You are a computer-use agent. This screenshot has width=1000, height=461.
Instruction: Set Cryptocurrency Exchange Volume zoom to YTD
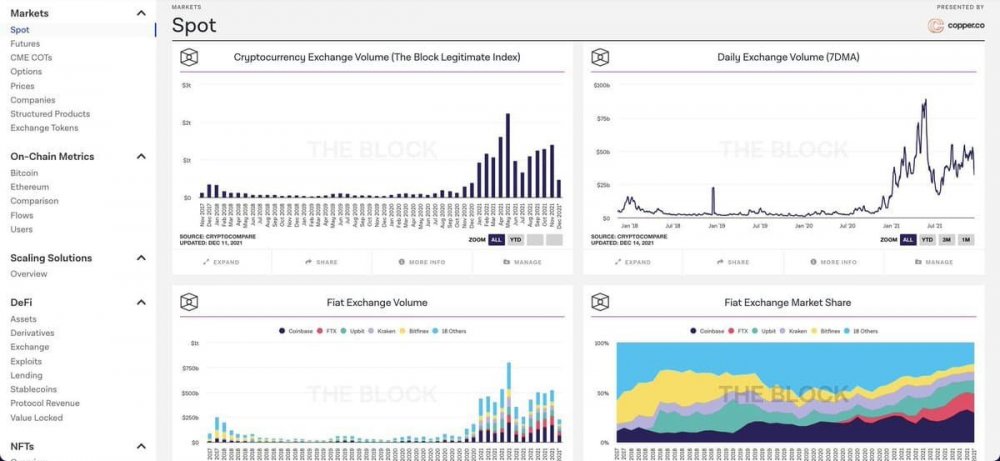(x=515, y=240)
